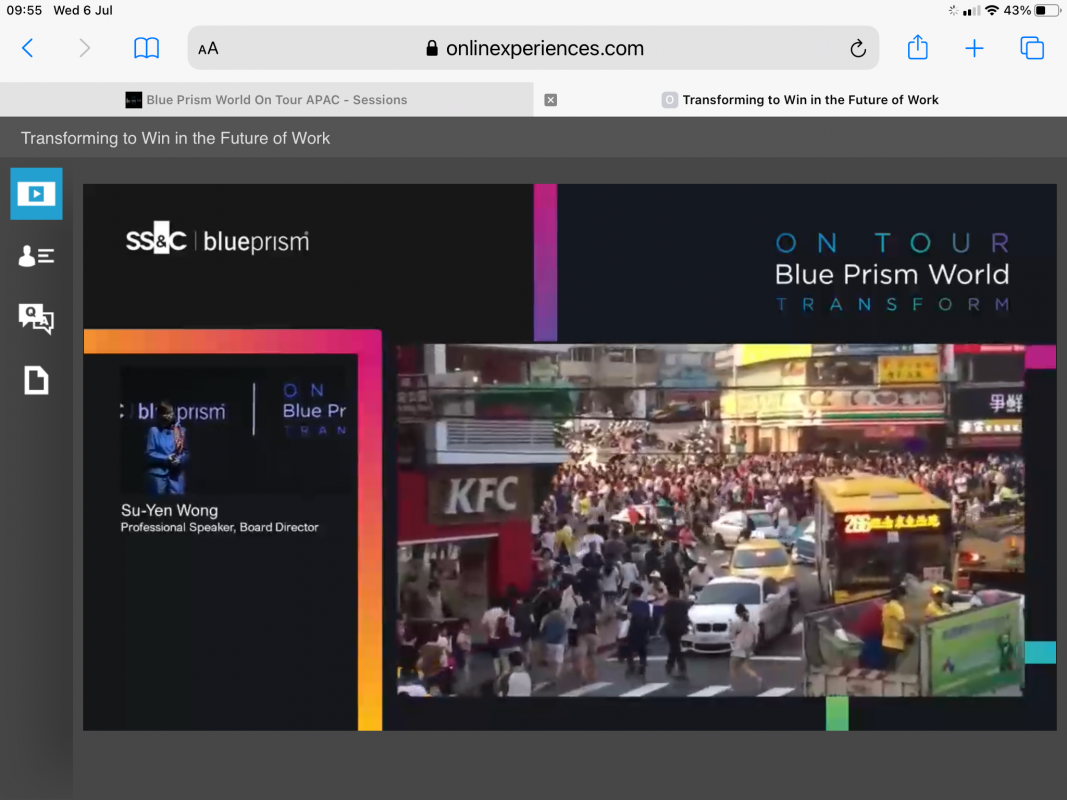The height and width of the screenshot is (800, 1067).
Task: Go back with the Safari back arrow
Action: (x=28, y=48)
